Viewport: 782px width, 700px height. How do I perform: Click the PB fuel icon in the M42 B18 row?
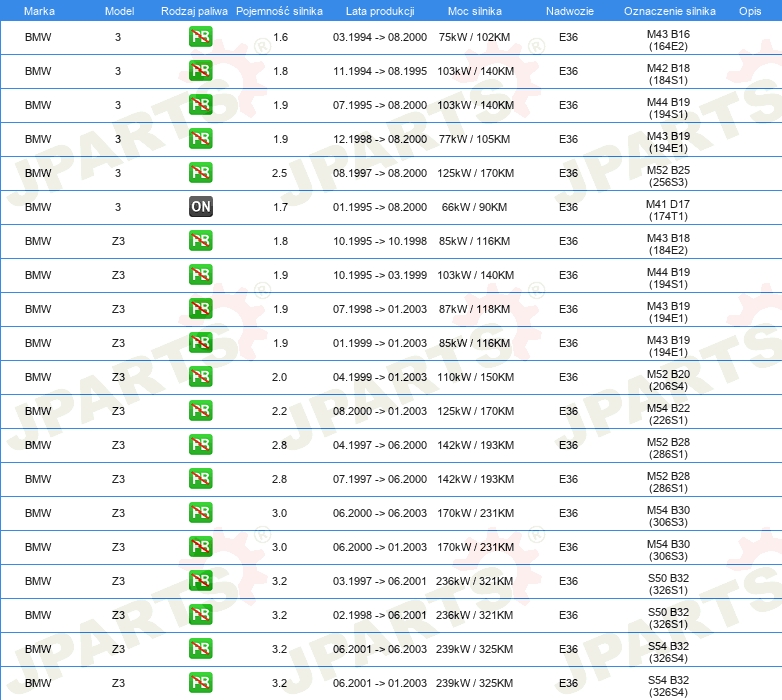(200, 71)
